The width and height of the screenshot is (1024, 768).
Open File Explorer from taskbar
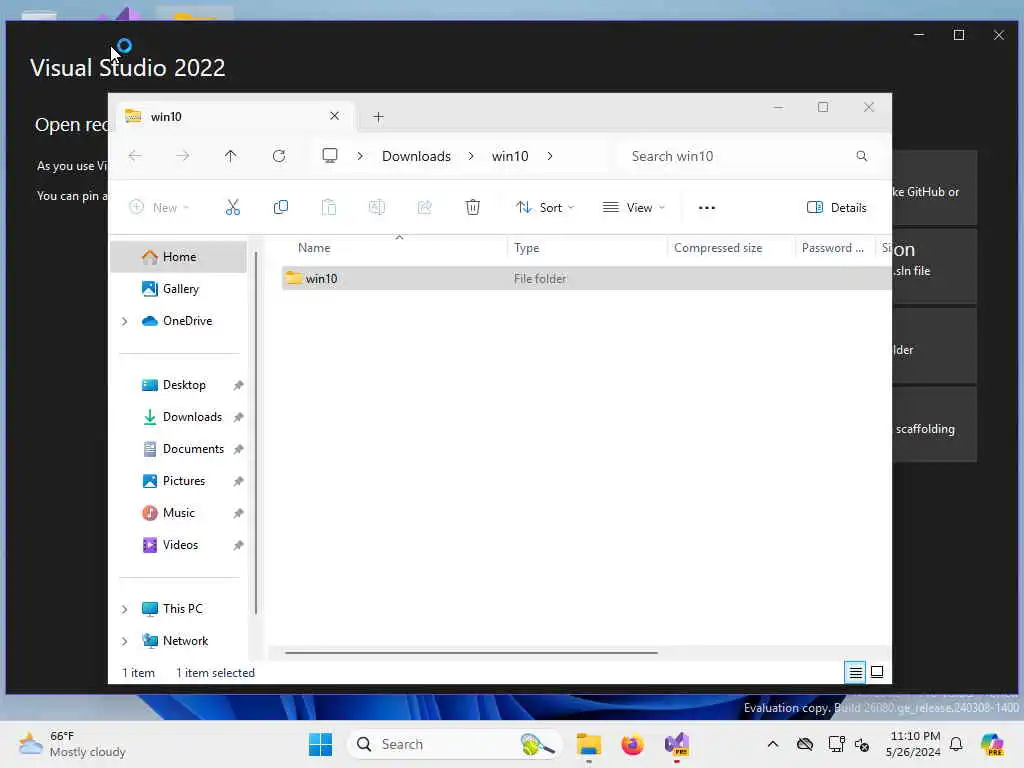(588, 744)
